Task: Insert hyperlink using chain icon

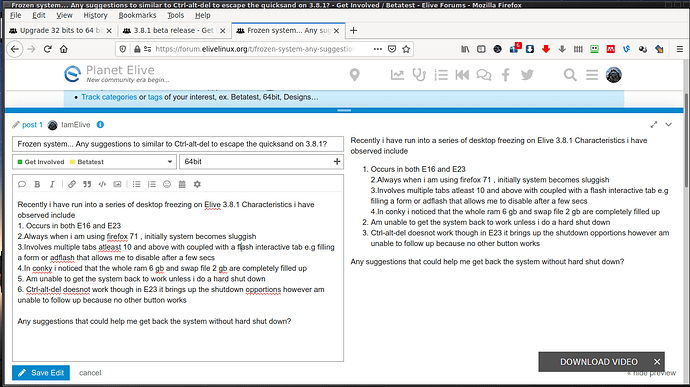Action: [x=72, y=184]
